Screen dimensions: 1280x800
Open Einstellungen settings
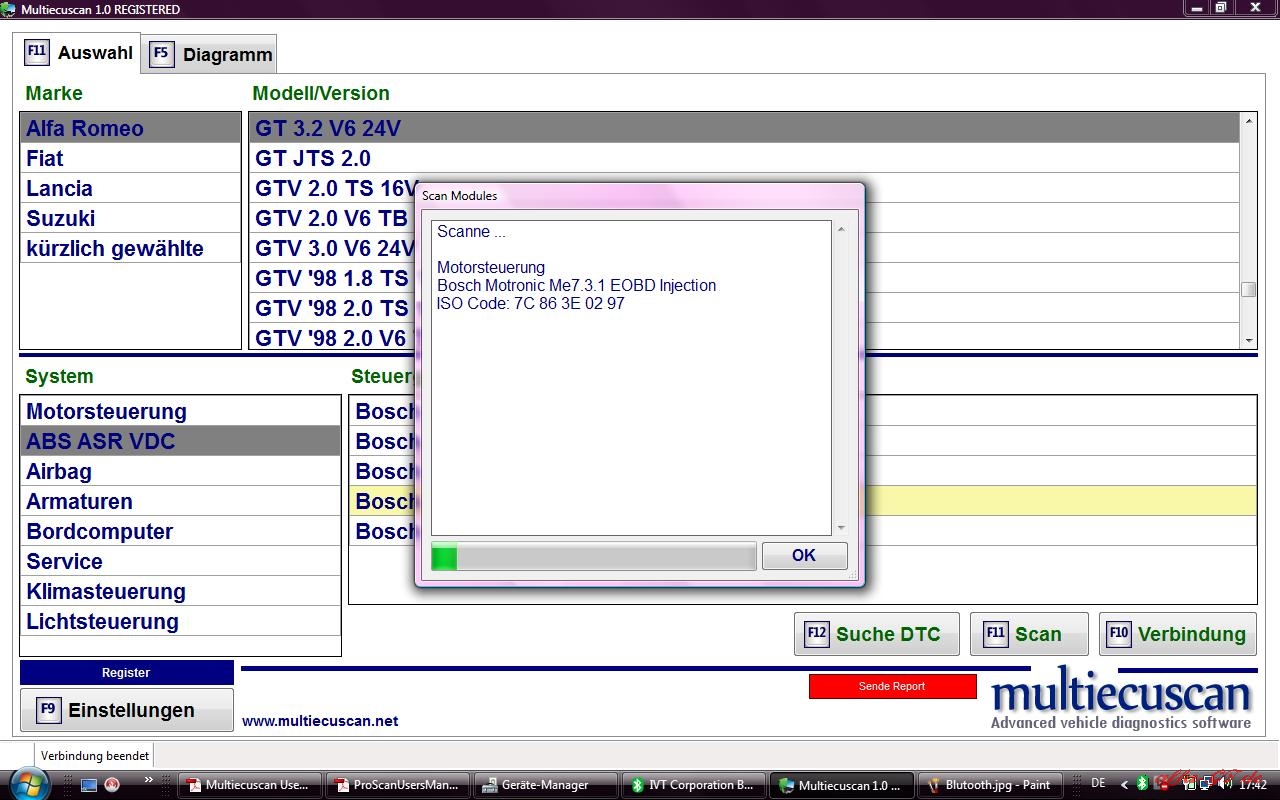point(127,710)
